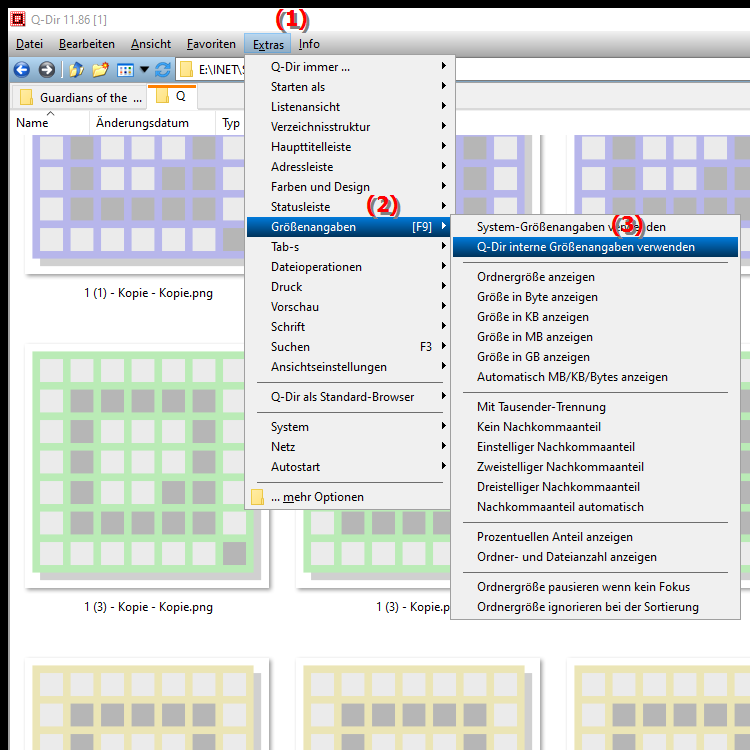Click the Back navigation arrow

tap(22, 70)
